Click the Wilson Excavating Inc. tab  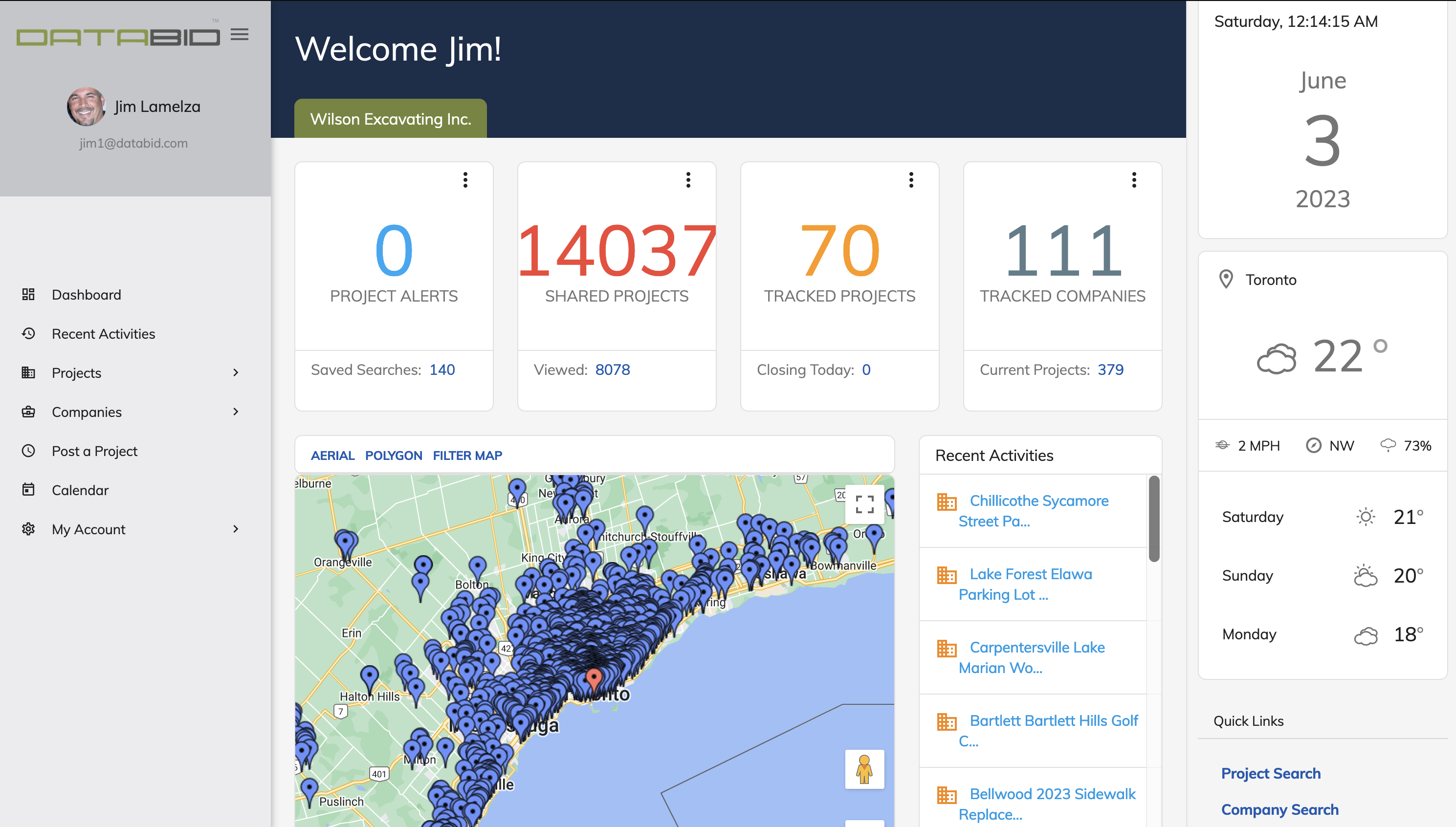coord(390,119)
